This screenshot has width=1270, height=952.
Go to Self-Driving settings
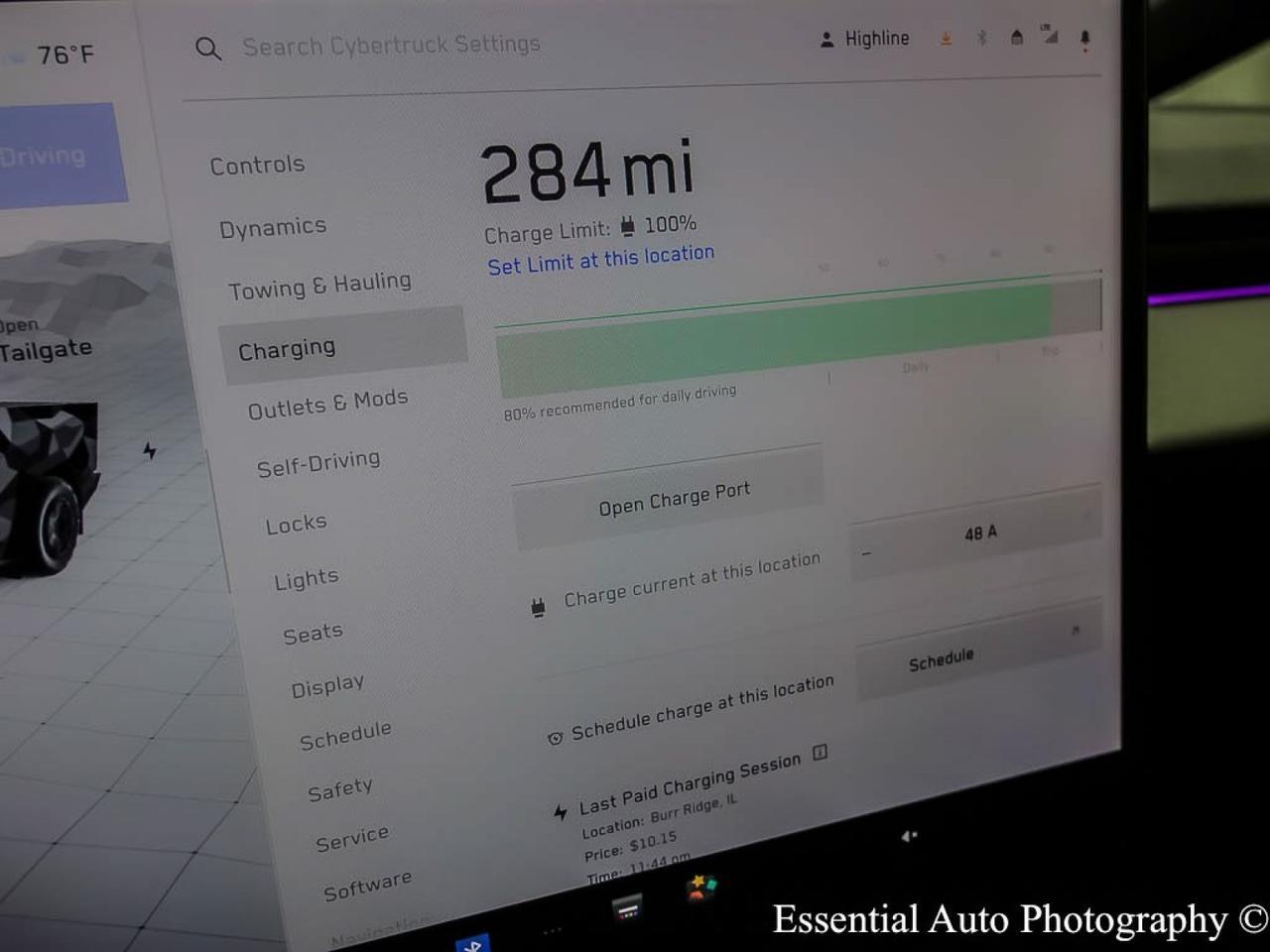click(x=318, y=463)
